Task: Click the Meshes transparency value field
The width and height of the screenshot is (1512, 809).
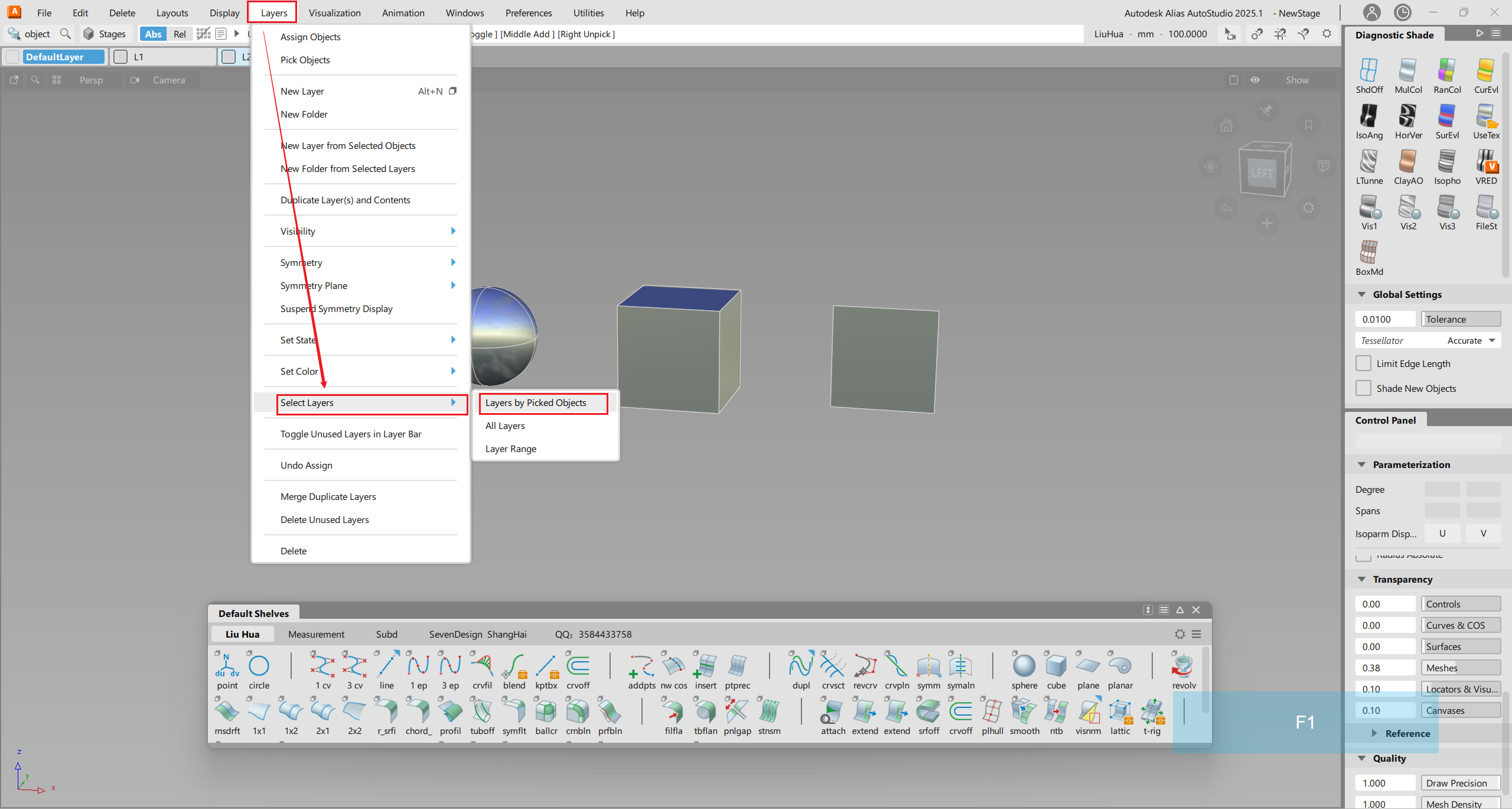Action: (1384, 668)
